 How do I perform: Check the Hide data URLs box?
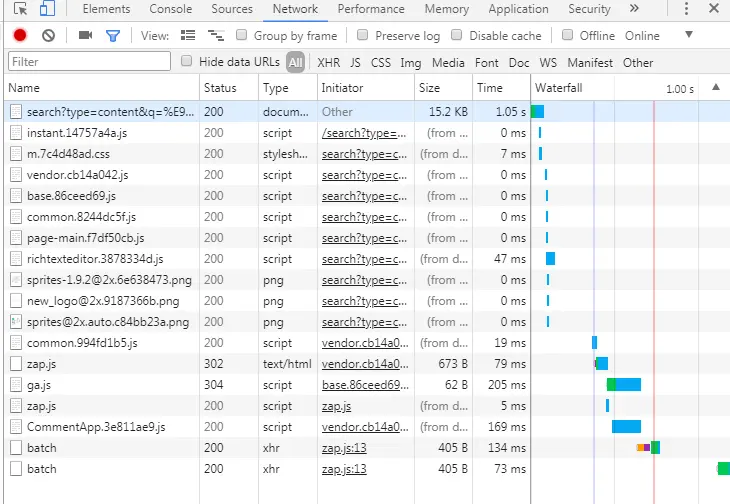[x=186, y=61]
